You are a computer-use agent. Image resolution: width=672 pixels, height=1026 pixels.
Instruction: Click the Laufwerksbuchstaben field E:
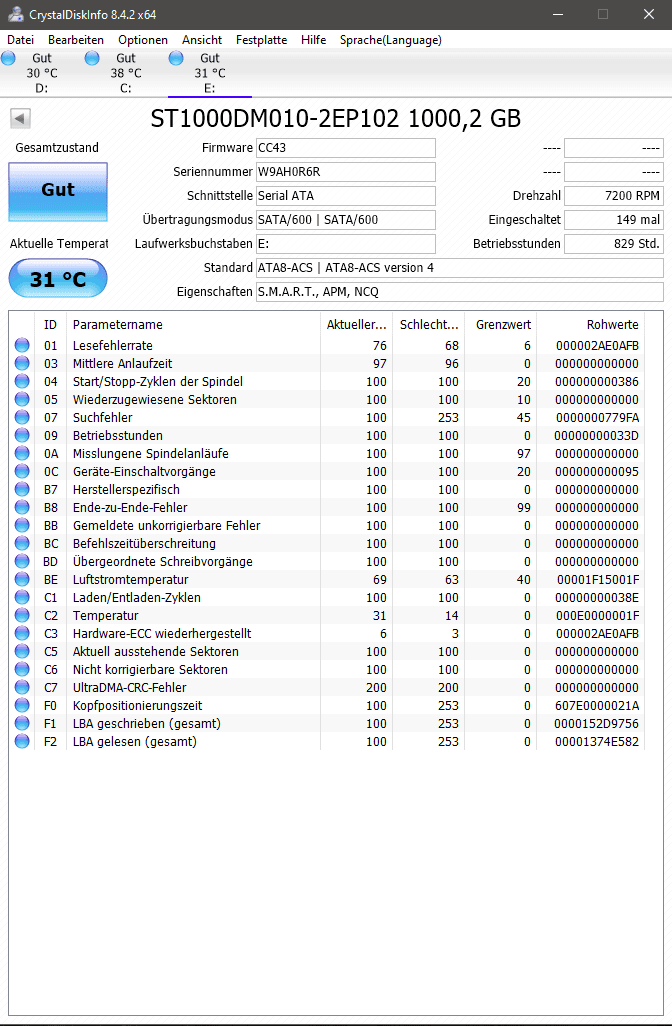tap(345, 243)
